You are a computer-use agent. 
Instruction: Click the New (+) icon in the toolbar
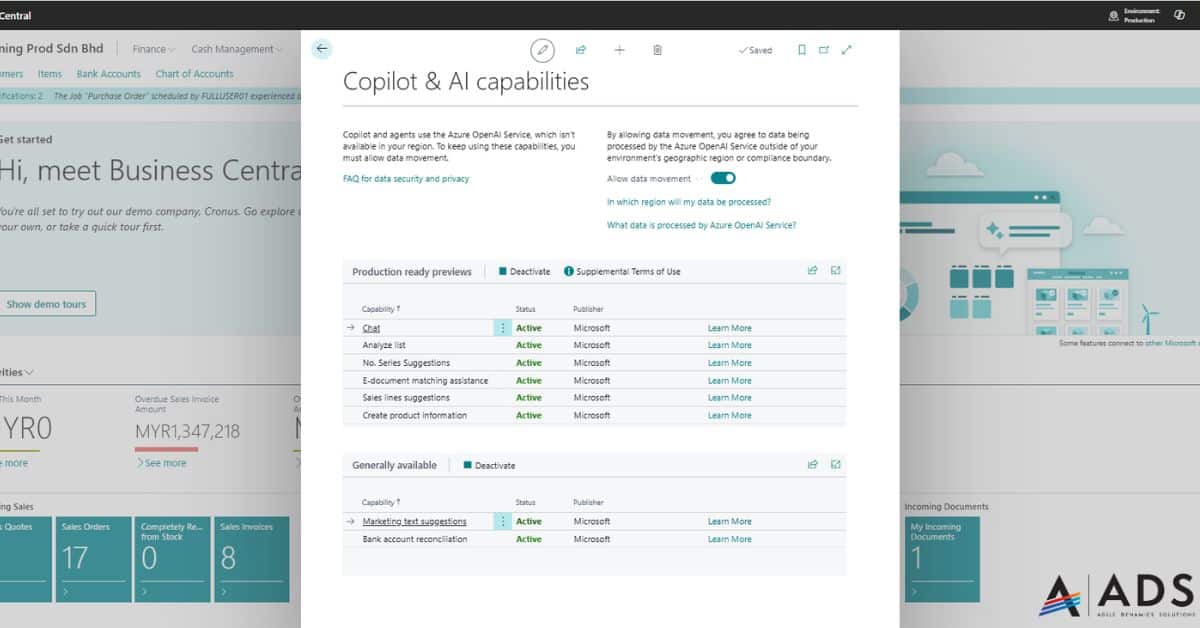tap(619, 49)
